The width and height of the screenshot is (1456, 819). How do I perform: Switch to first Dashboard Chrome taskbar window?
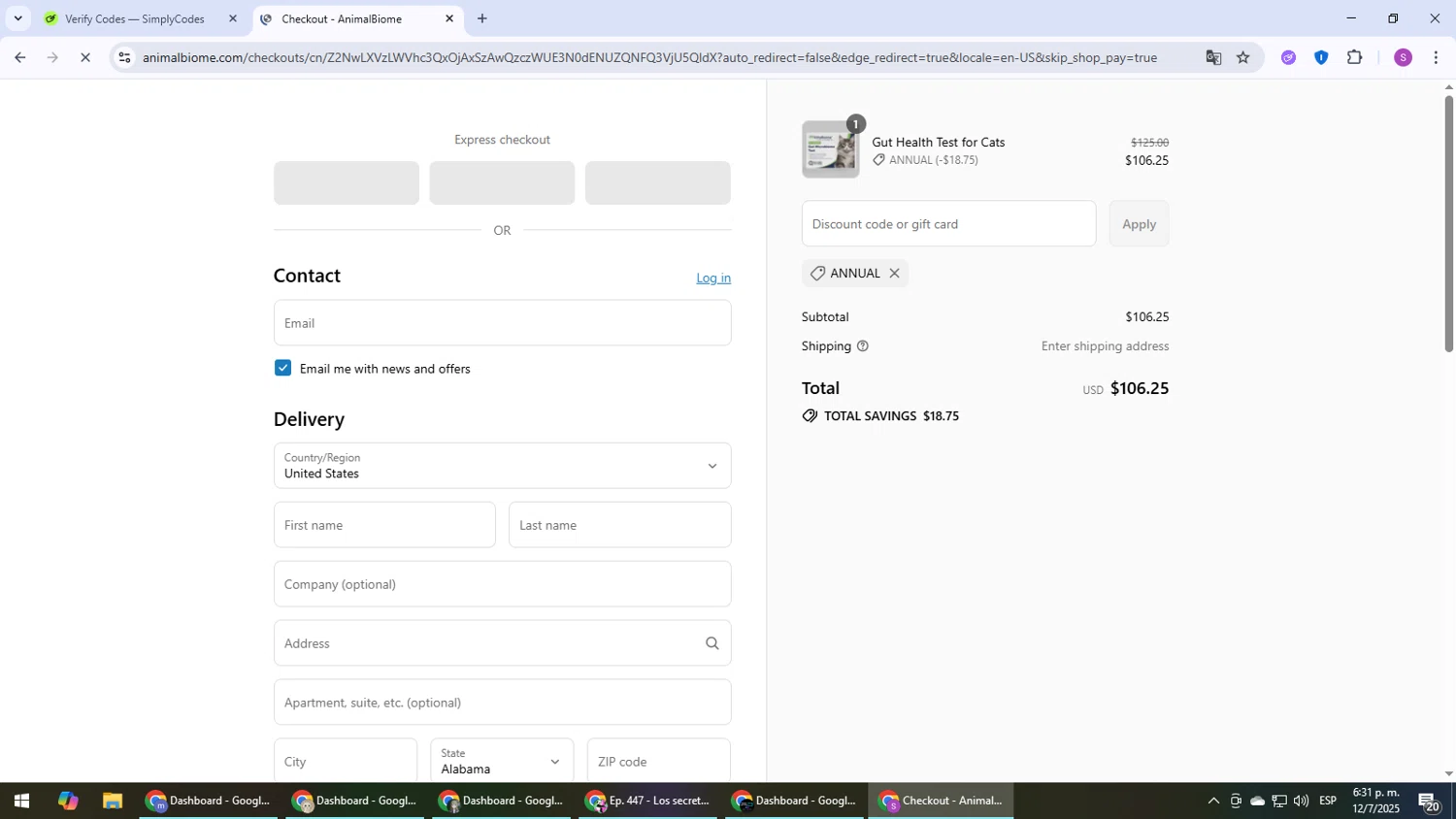pyautogui.click(x=208, y=802)
